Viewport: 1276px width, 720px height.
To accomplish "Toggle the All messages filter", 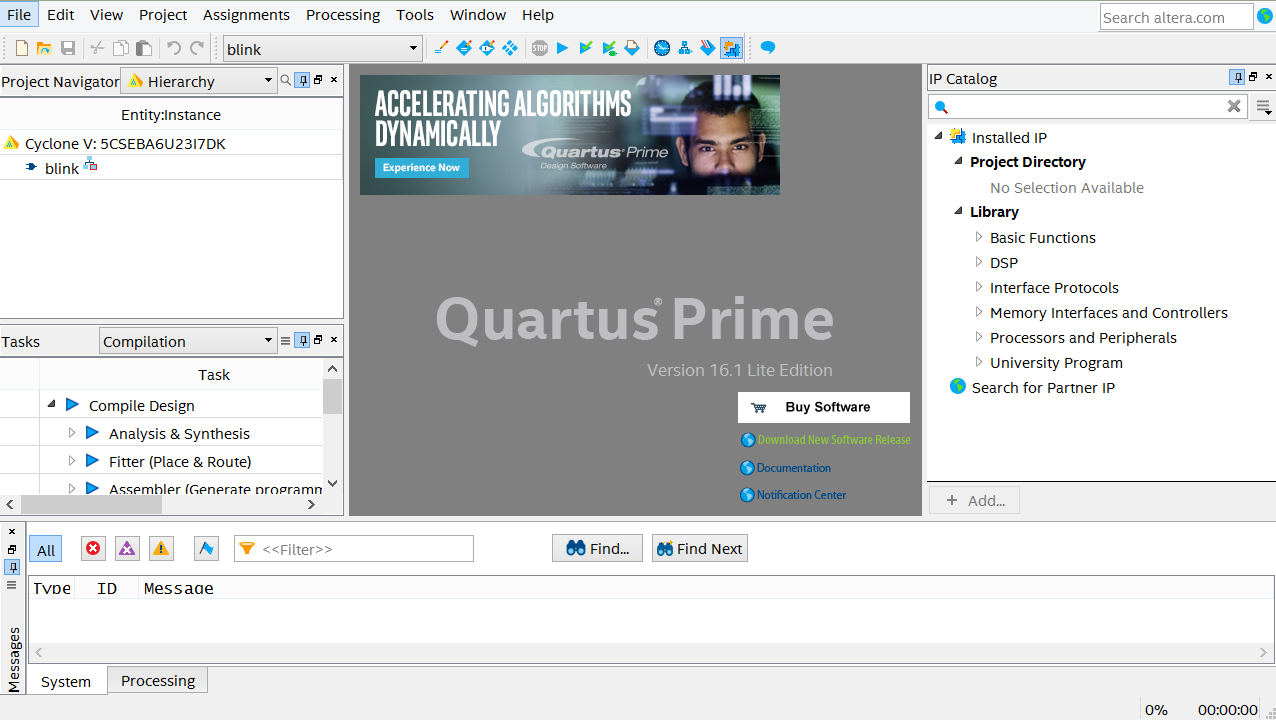I will 46,549.
